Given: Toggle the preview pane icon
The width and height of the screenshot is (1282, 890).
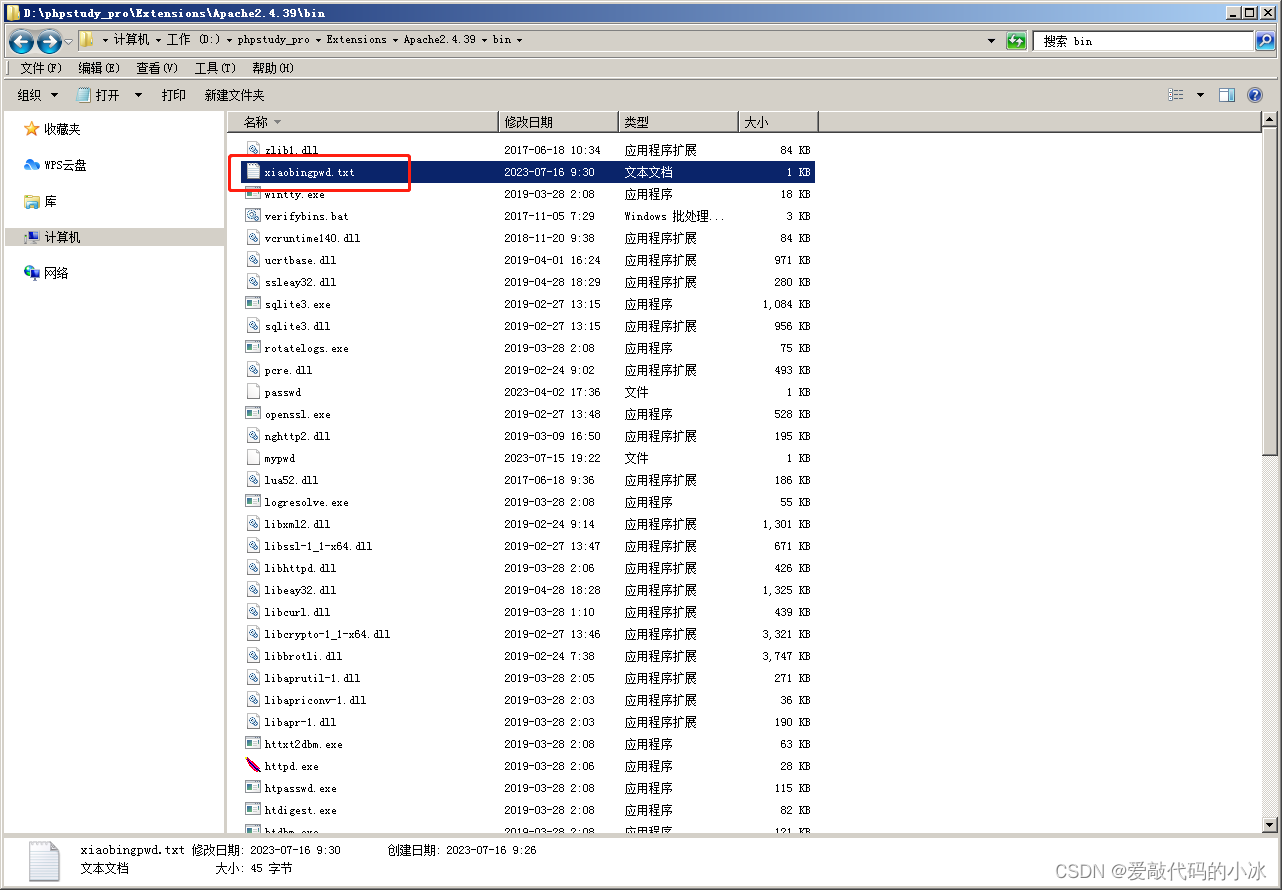Looking at the screenshot, I should (1227, 95).
